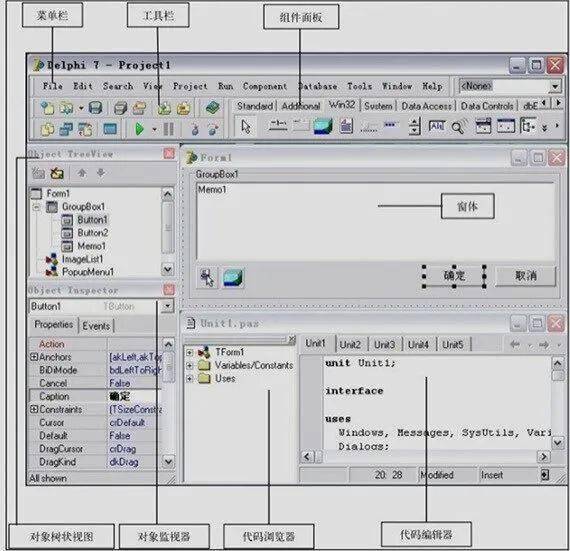The height and width of the screenshot is (551, 570).
Task: Click the ImageList component icon on Form1
Action: pos(233,278)
